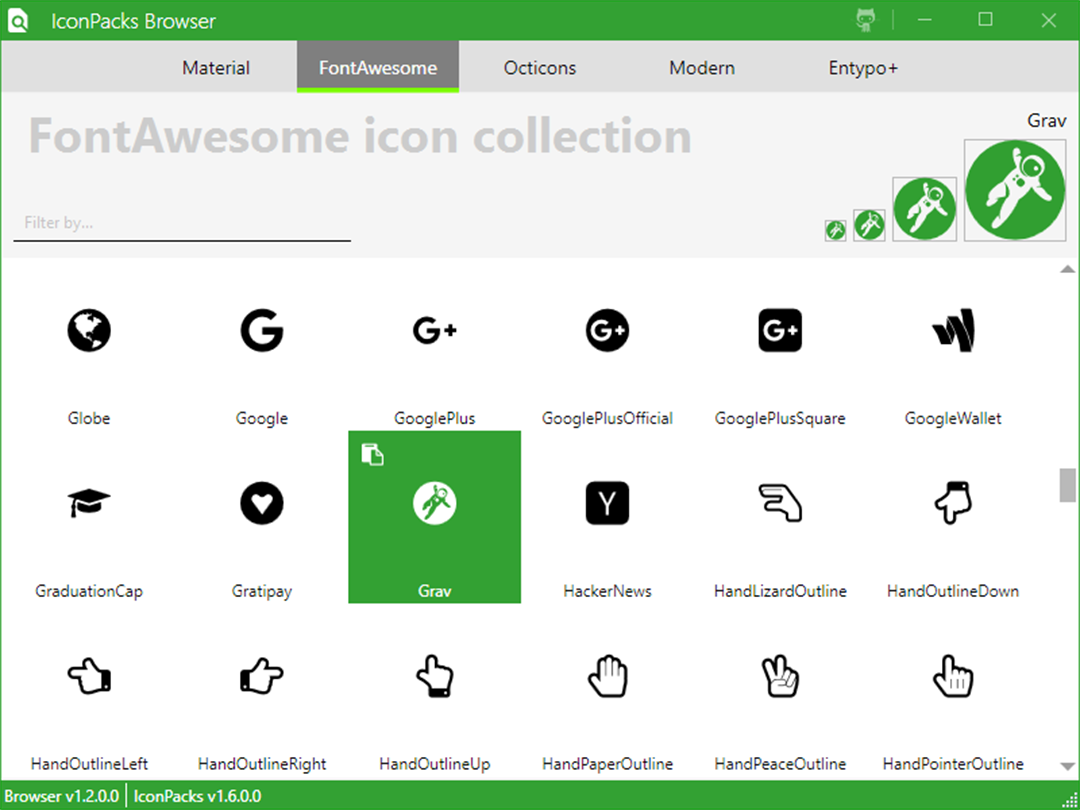This screenshot has height=810, width=1080.
Task: Focus the Filter by text field
Action: [x=182, y=223]
